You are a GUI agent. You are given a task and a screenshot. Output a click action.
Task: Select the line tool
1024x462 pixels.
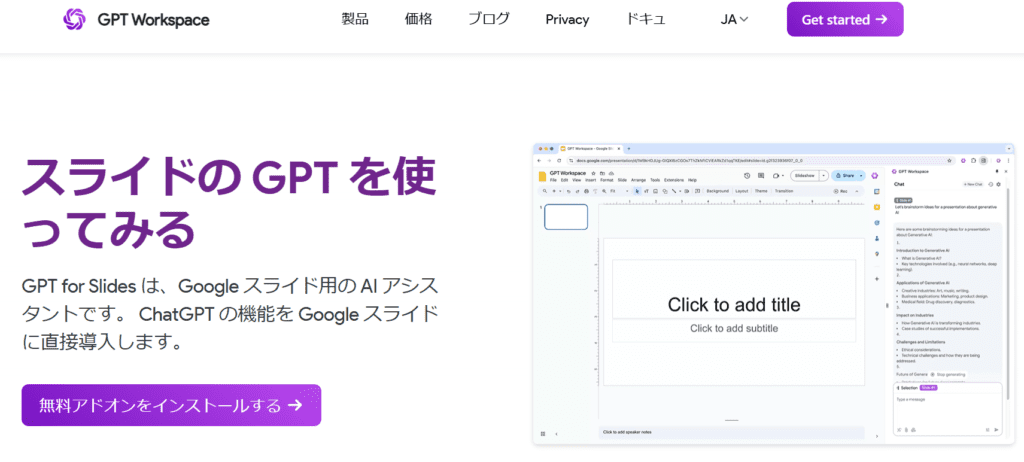674,191
